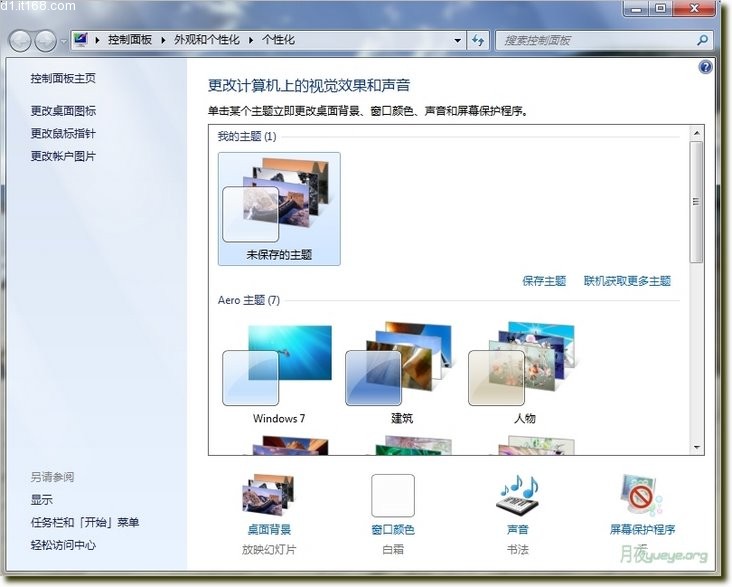
Task: Click the back navigation arrow button
Action: [x=21, y=41]
